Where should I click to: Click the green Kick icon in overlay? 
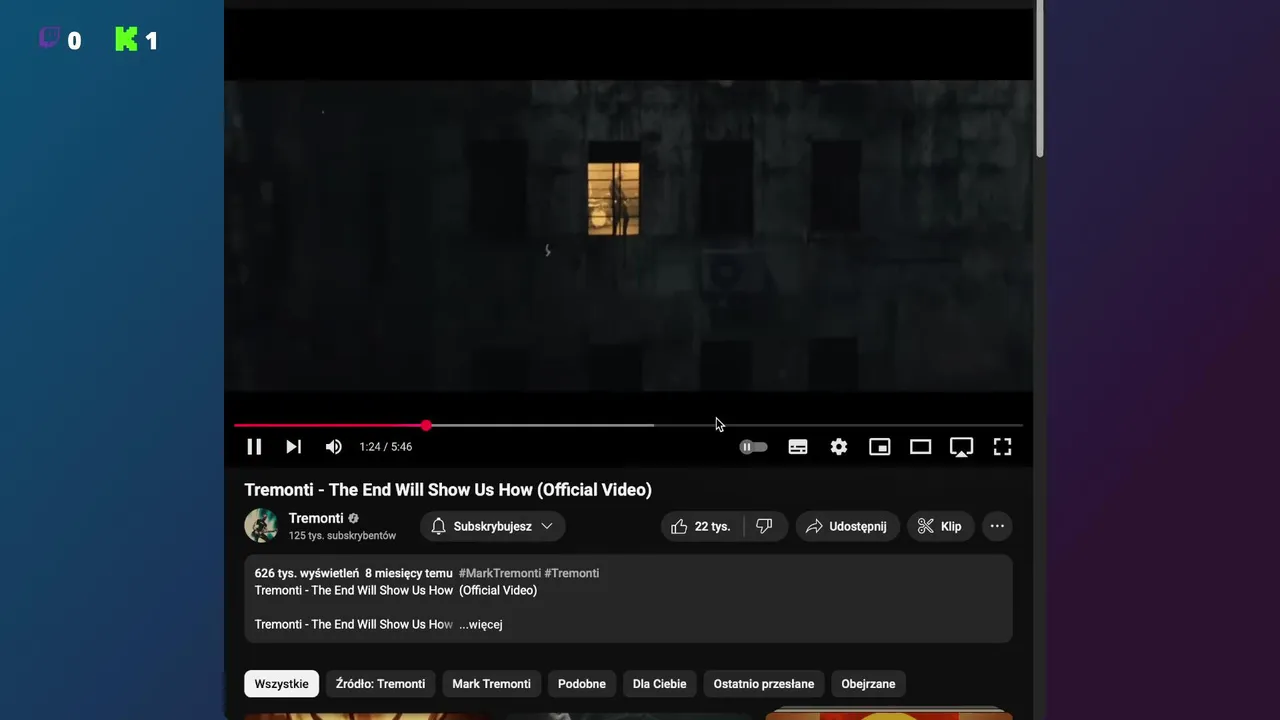[x=127, y=39]
